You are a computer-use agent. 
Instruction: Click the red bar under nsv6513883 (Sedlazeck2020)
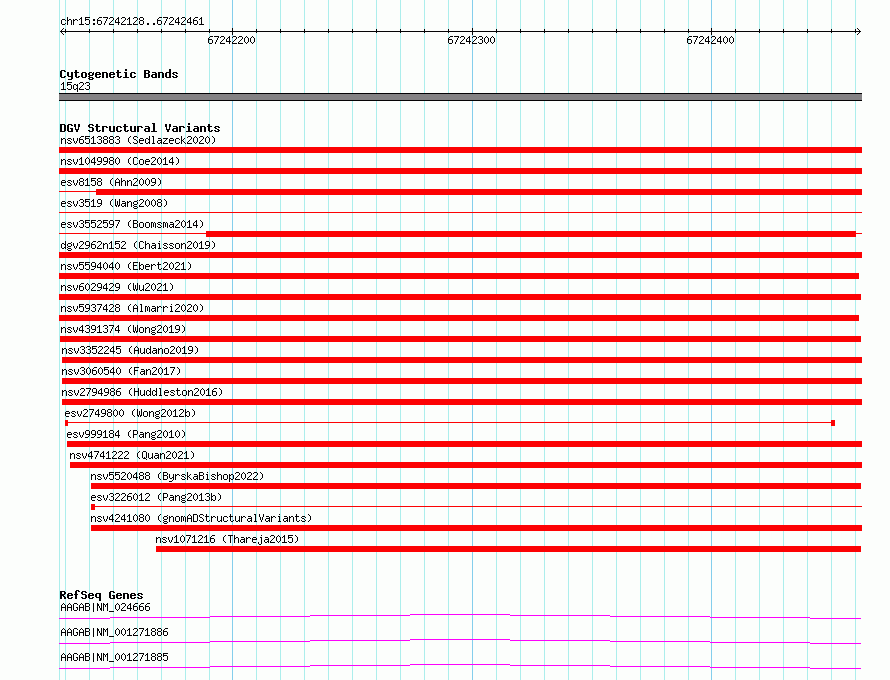(460, 150)
